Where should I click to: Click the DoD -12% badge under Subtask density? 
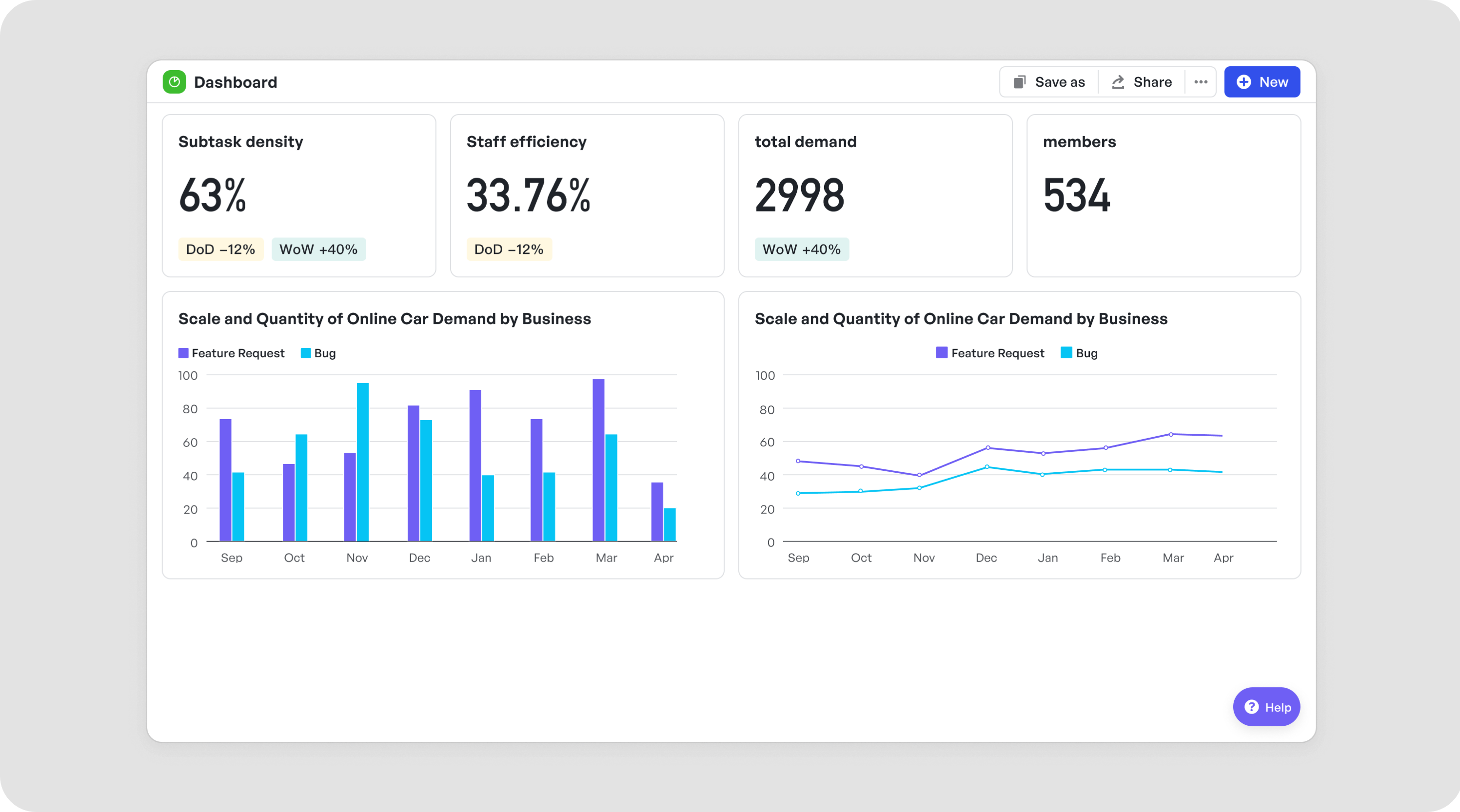tap(220, 250)
